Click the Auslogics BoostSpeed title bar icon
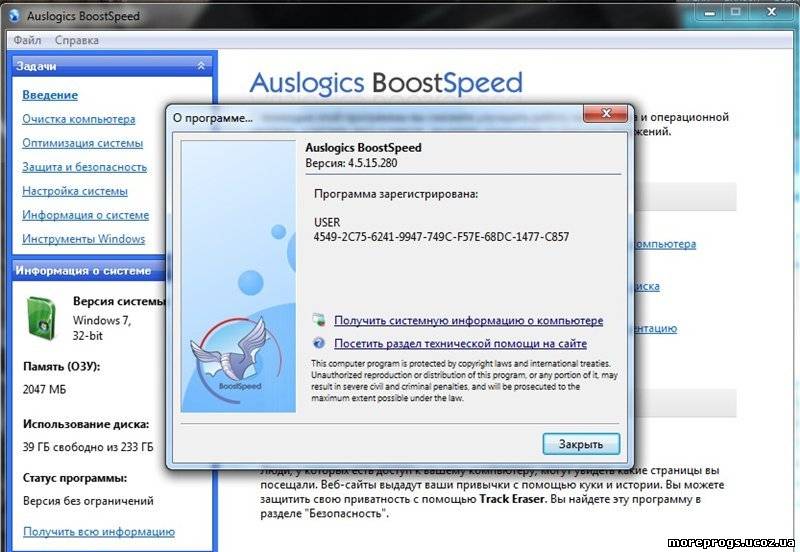 point(14,16)
